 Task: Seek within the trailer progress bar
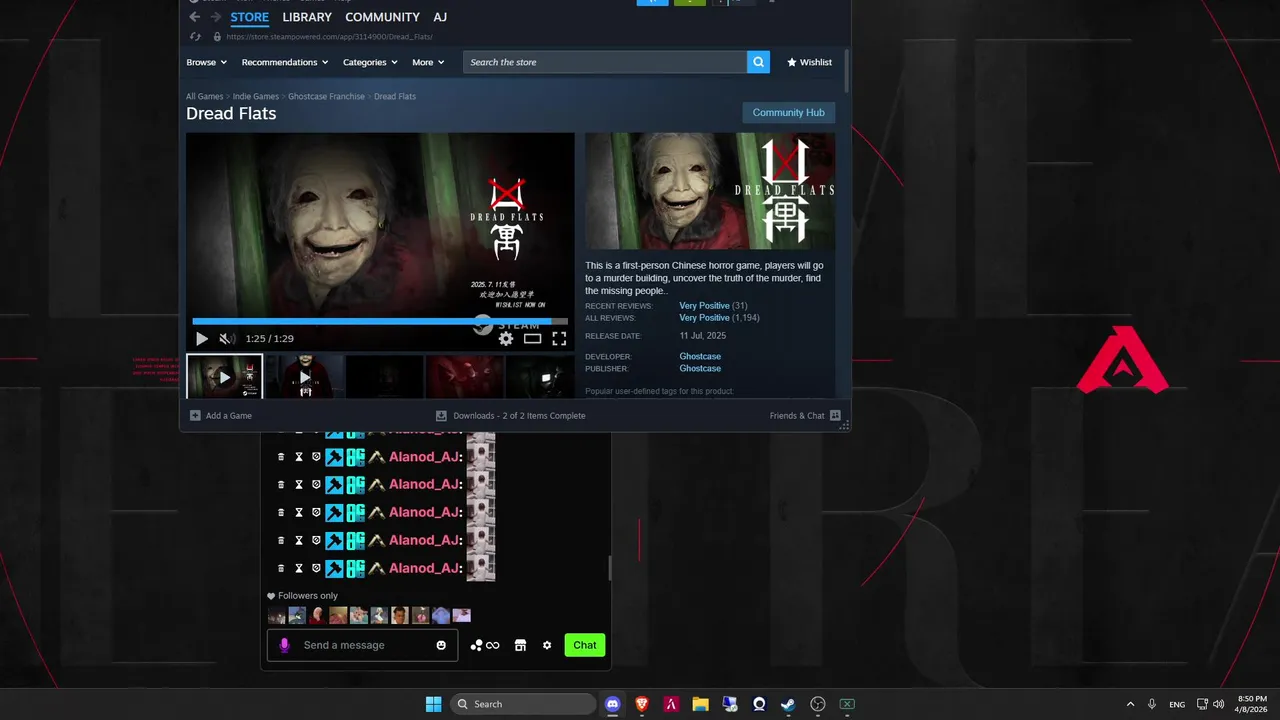point(380,322)
